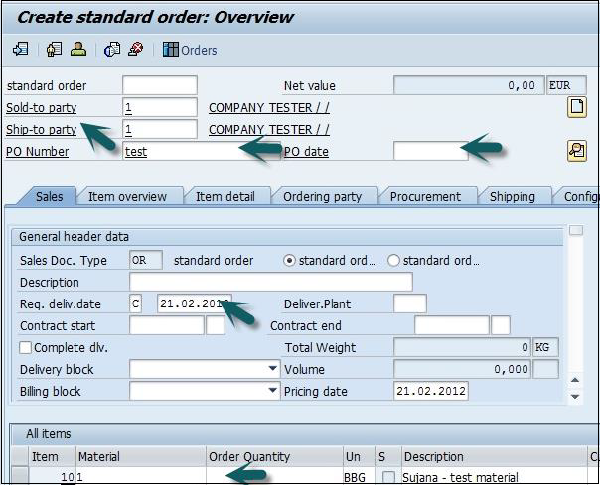This screenshot has height=485, width=600.
Task: Enable the Complete dlv. checkbox
Action: point(26,348)
